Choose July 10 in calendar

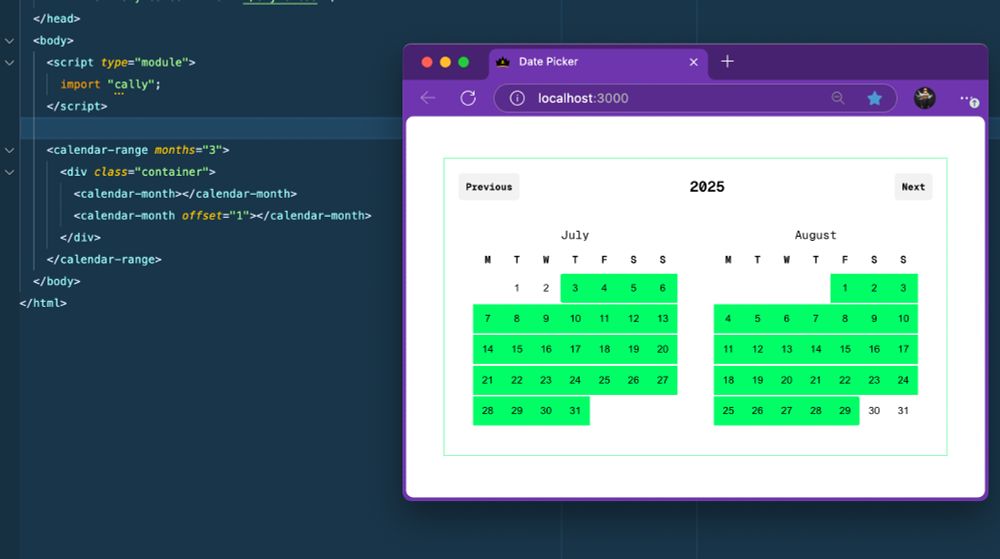(575, 319)
